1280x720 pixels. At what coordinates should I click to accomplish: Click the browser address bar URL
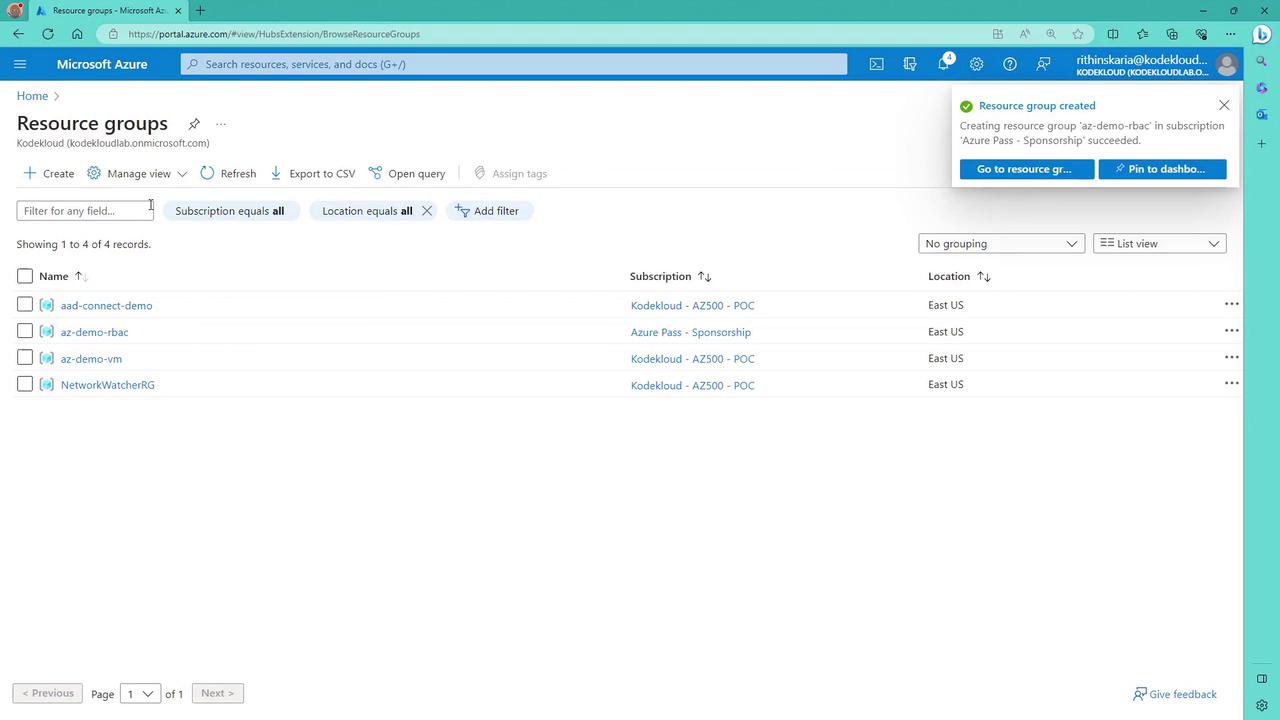(x=274, y=34)
